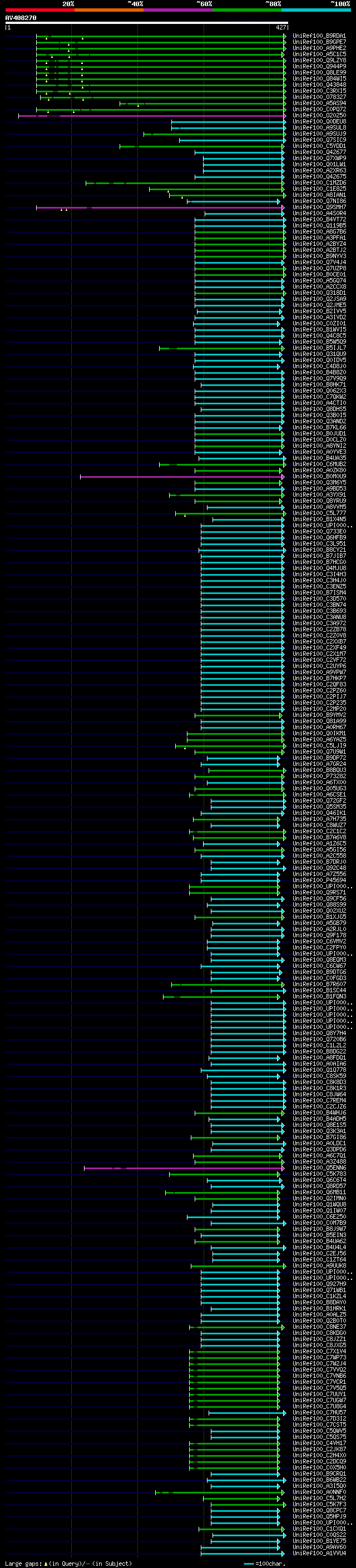Click the cyan ~100% identity legend bar

[x=316, y=10]
